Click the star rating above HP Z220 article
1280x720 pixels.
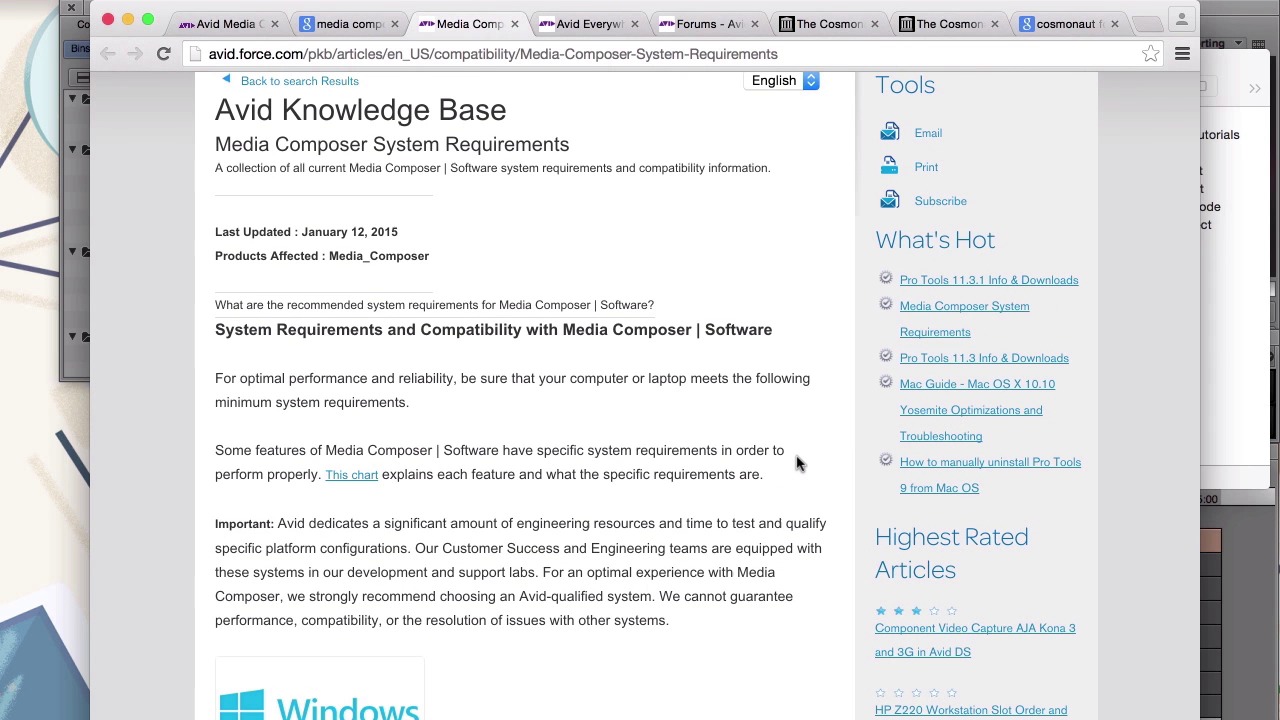(916, 692)
